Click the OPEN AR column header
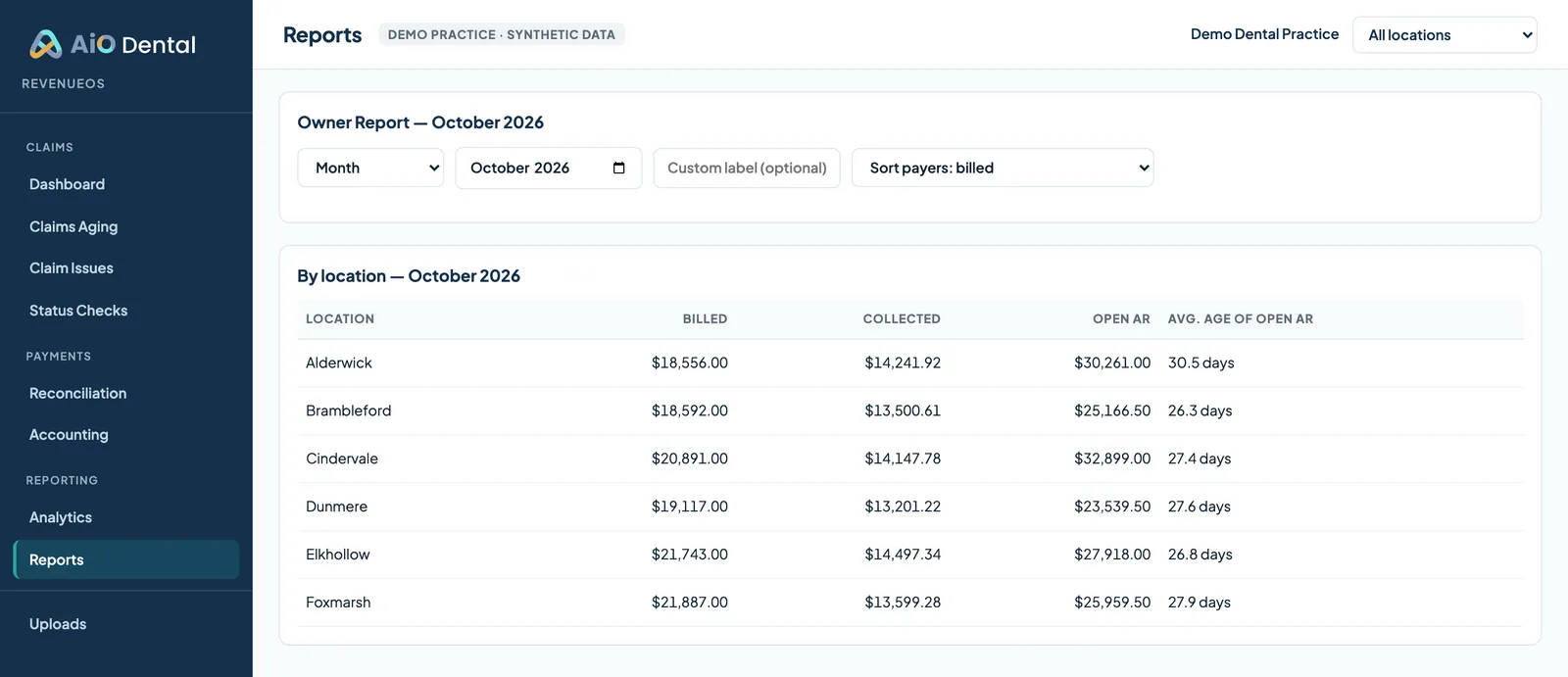 tap(1121, 319)
